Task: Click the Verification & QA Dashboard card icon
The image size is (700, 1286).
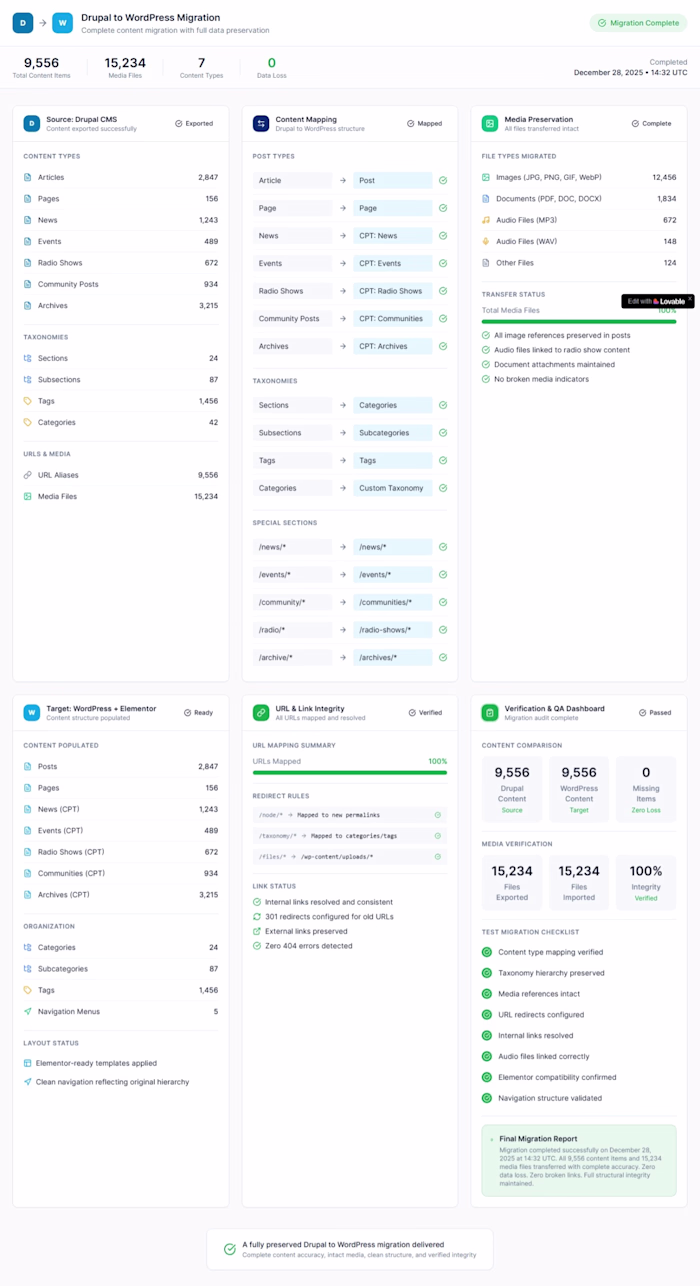Action: click(x=490, y=713)
